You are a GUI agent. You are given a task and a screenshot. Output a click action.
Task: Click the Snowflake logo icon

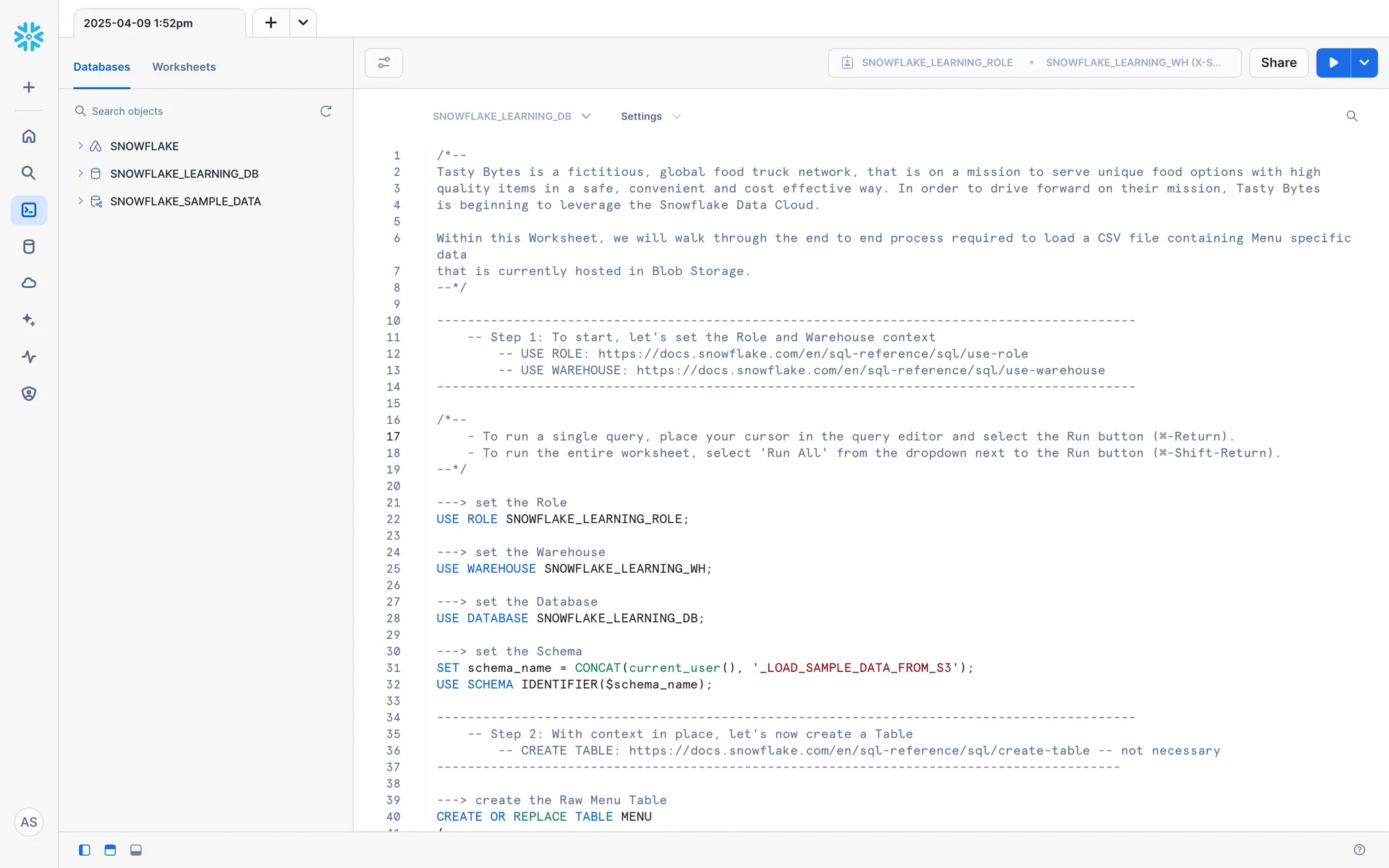(x=29, y=36)
